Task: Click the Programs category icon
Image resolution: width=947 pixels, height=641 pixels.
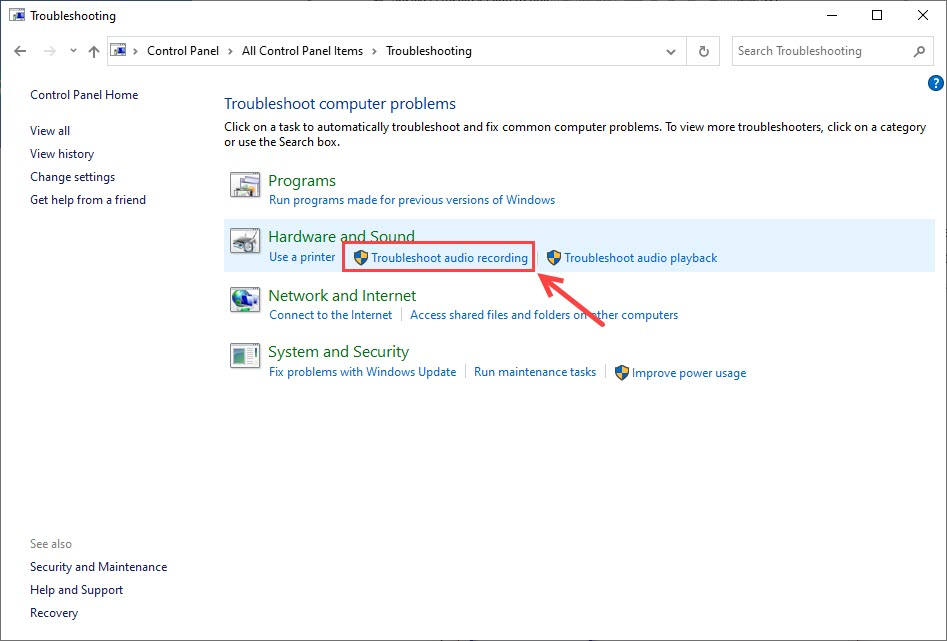Action: pyautogui.click(x=245, y=186)
